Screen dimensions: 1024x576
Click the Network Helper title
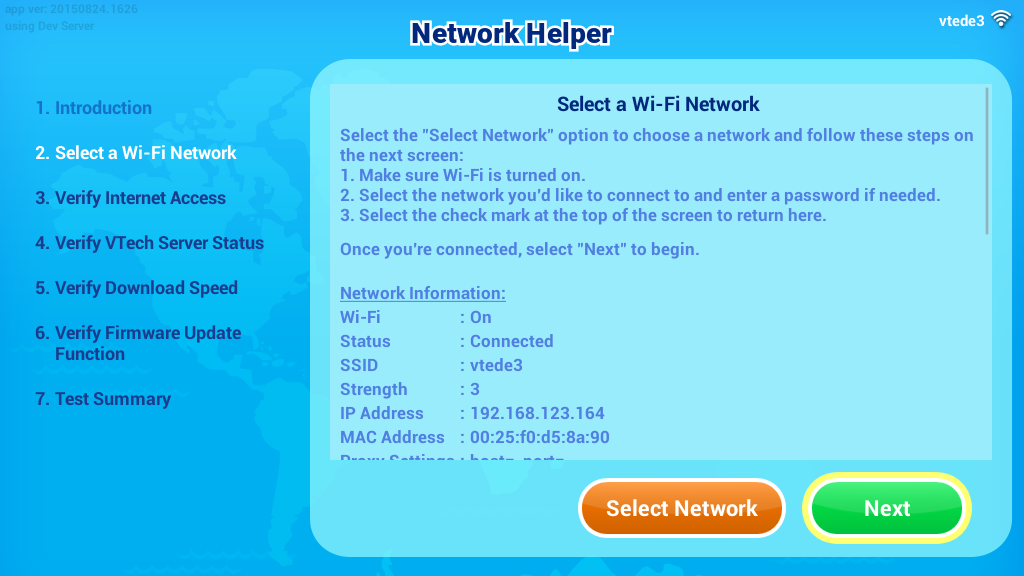tap(511, 33)
